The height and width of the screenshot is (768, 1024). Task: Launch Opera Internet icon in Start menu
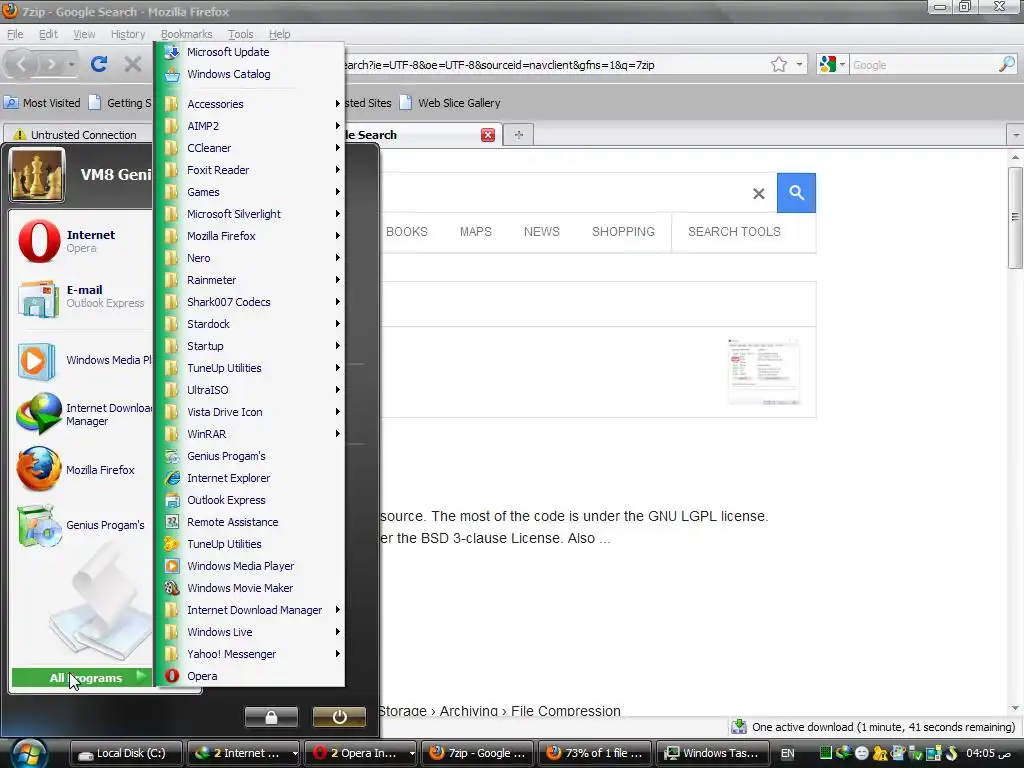[39, 241]
